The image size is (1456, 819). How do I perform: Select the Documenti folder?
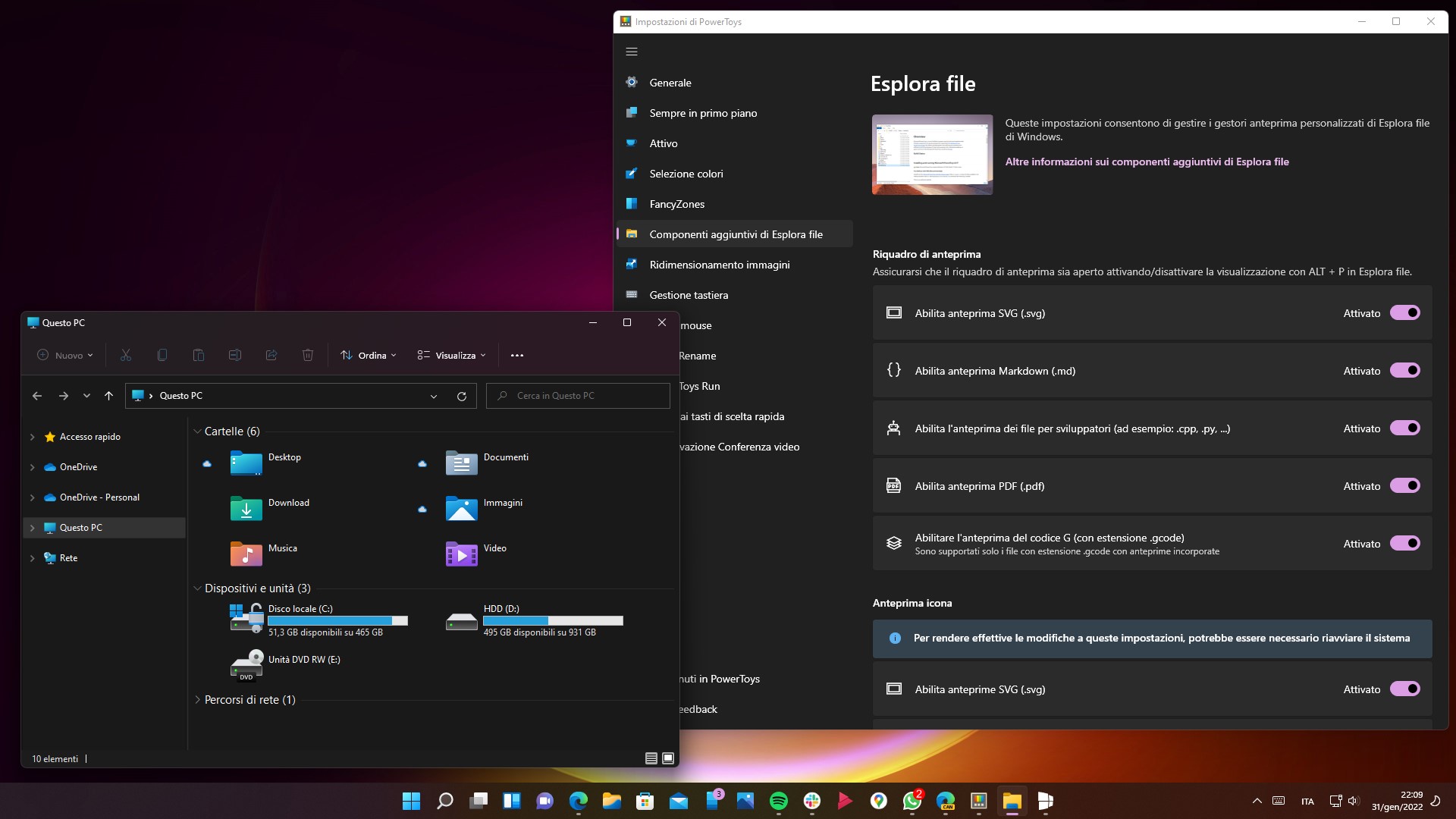coord(487,463)
